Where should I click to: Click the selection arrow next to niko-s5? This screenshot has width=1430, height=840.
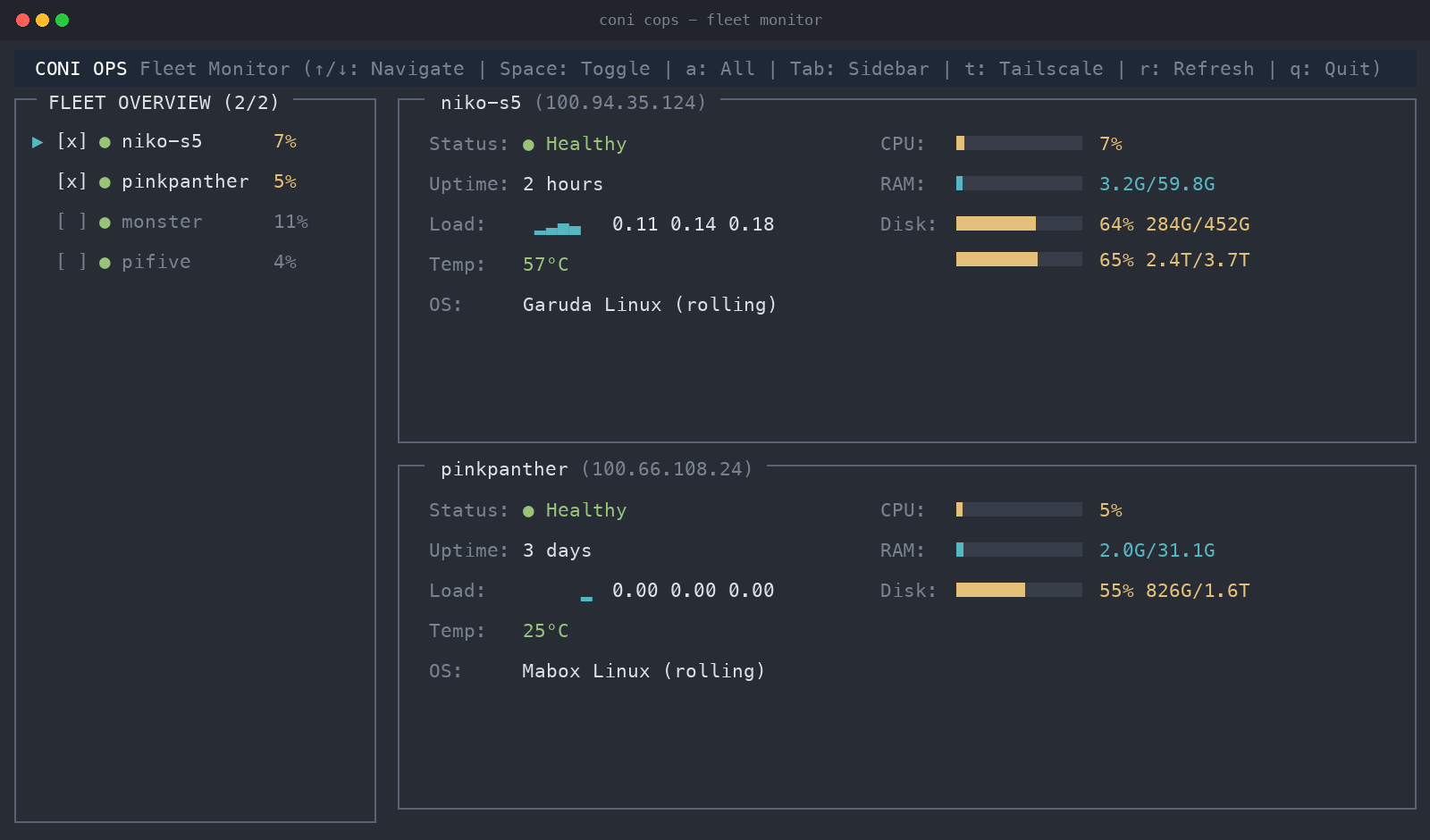coord(38,142)
